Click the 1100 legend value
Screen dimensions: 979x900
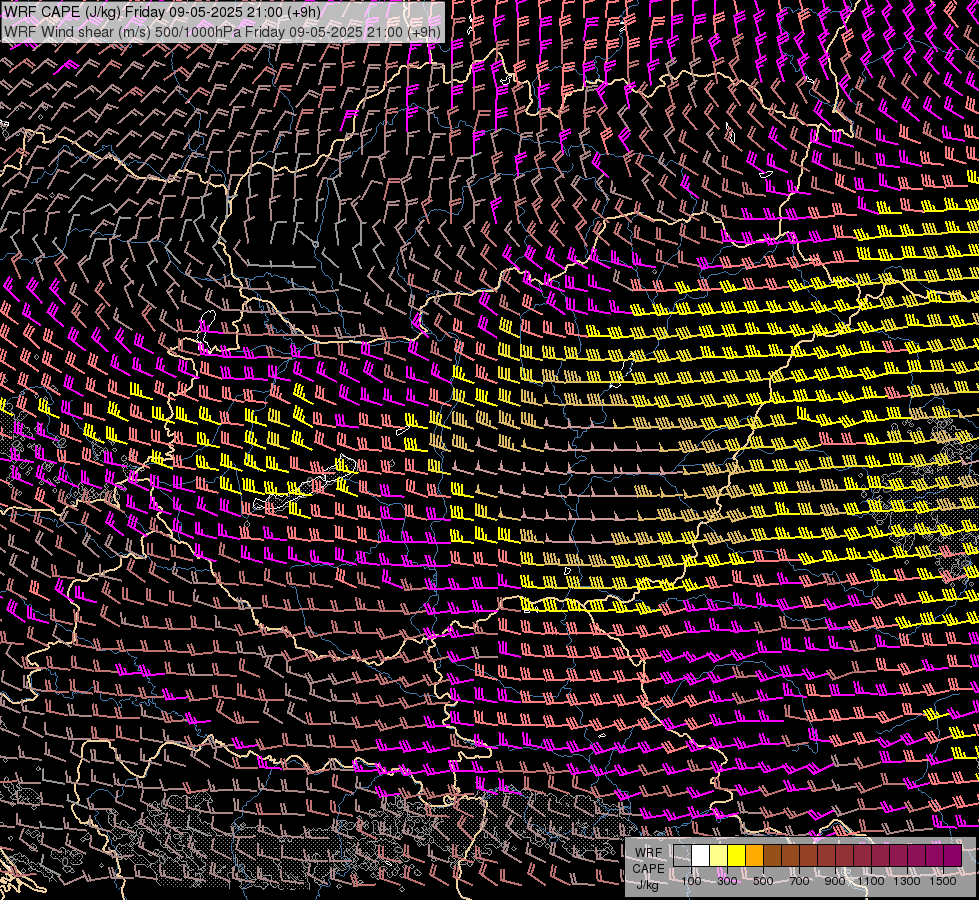(870, 881)
